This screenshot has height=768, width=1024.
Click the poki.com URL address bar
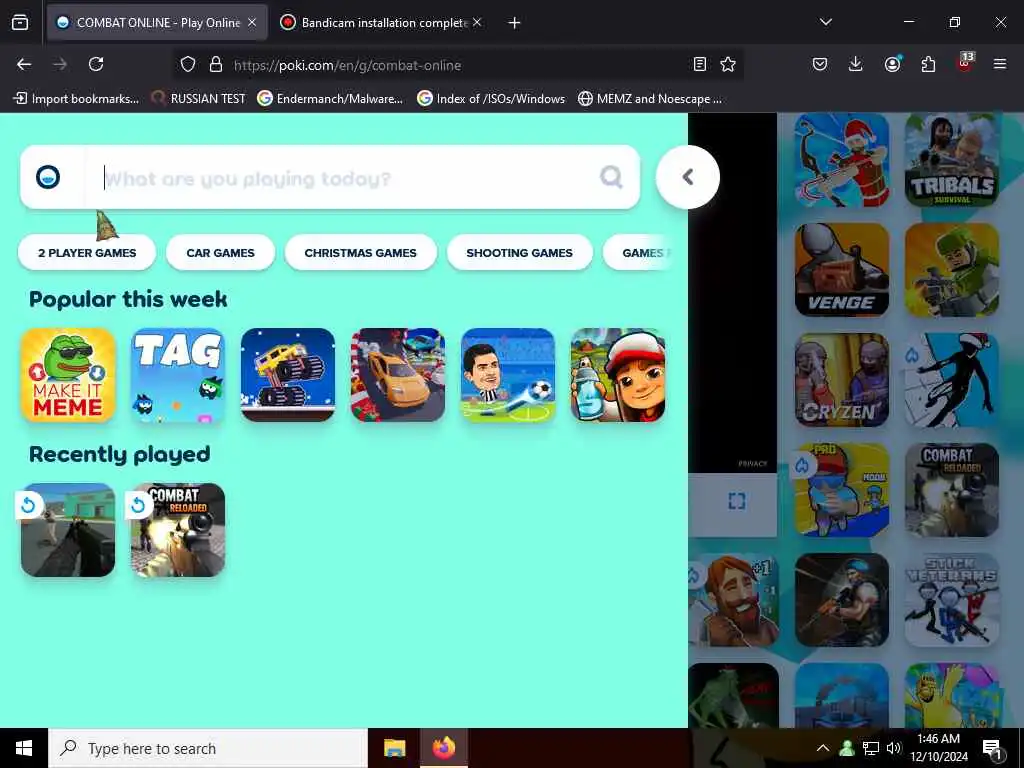457,65
